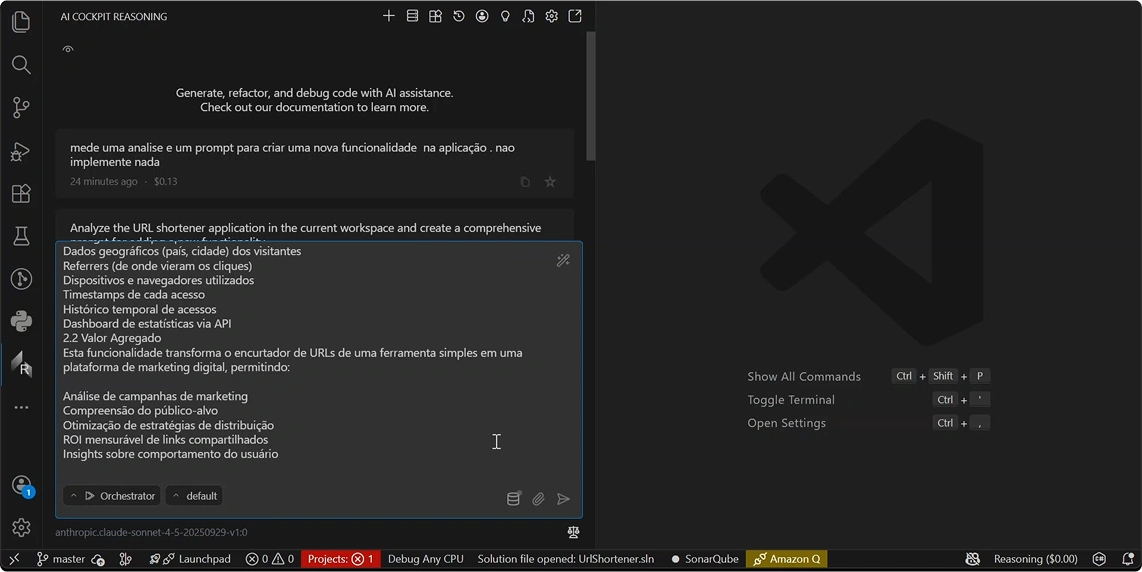Open the chat history clock icon
Image resolution: width=1142 pixels, height=572 pixels.
tap(459, 16)
